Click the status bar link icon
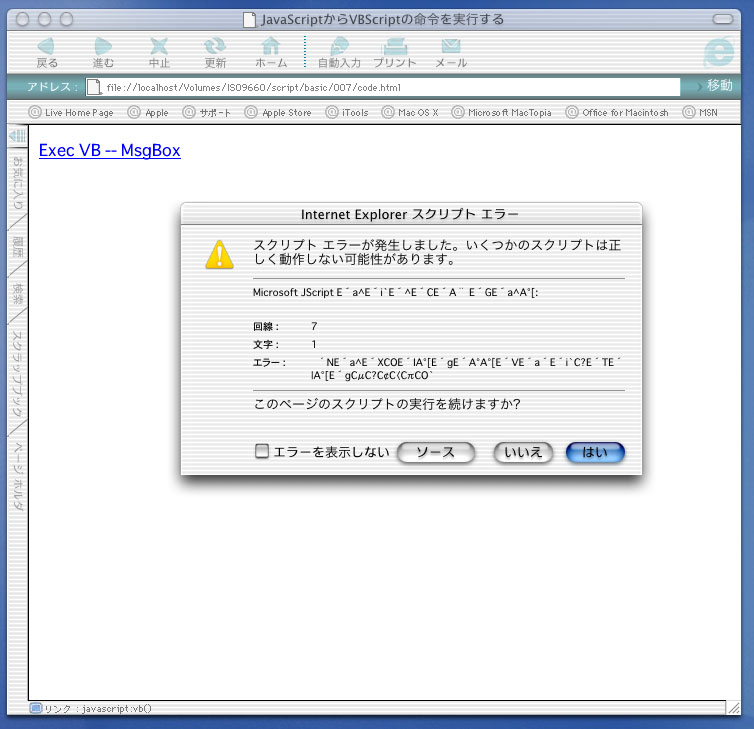Image resolution: width=754 pixels, height=729 pixels. coord(36,708)
